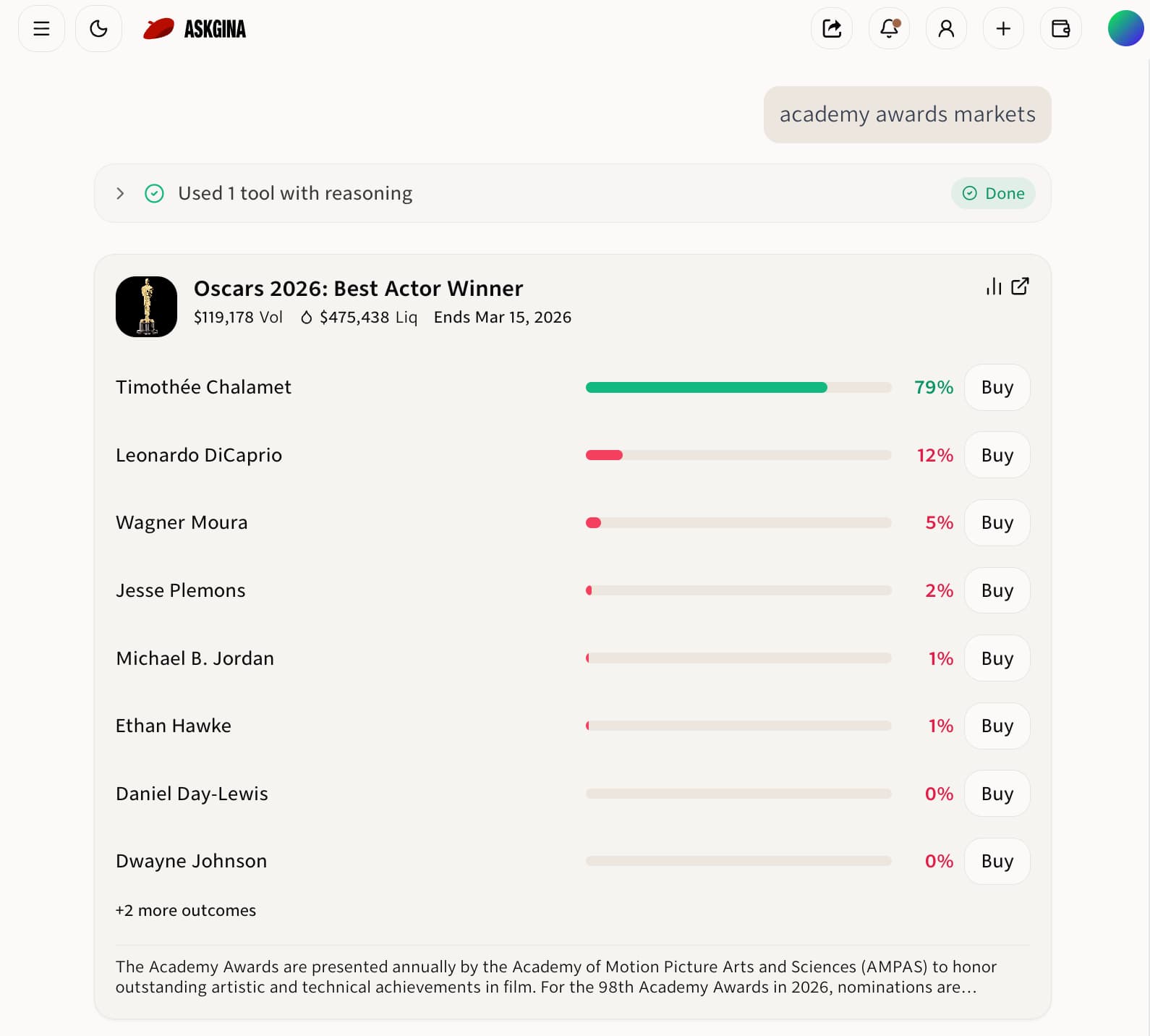Open notifications bell
The width and height of the screenshot is (1150, 1036).
point(889,29)
